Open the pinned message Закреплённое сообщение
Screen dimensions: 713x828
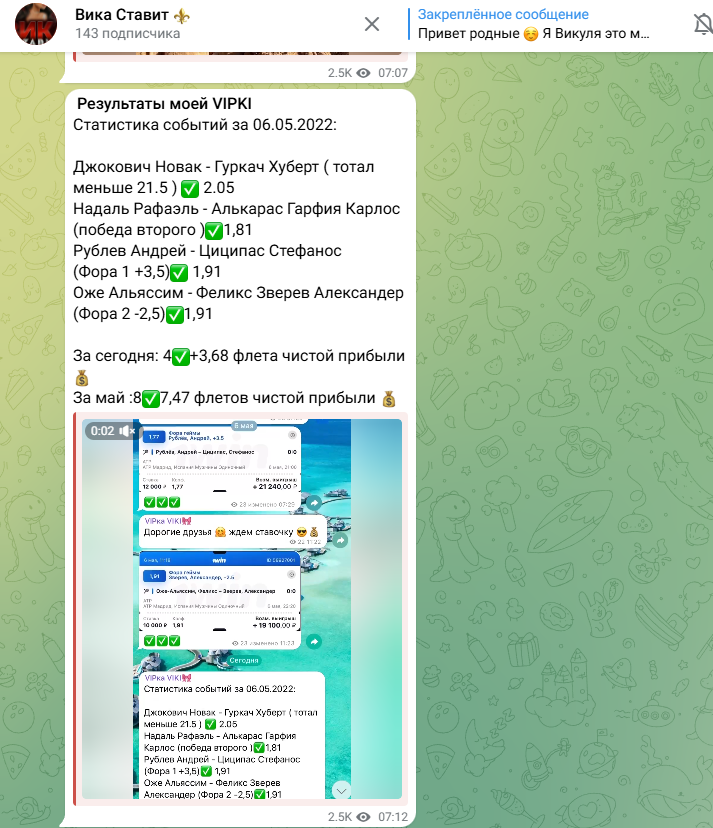pyautogui.click(x=535, y=24)
